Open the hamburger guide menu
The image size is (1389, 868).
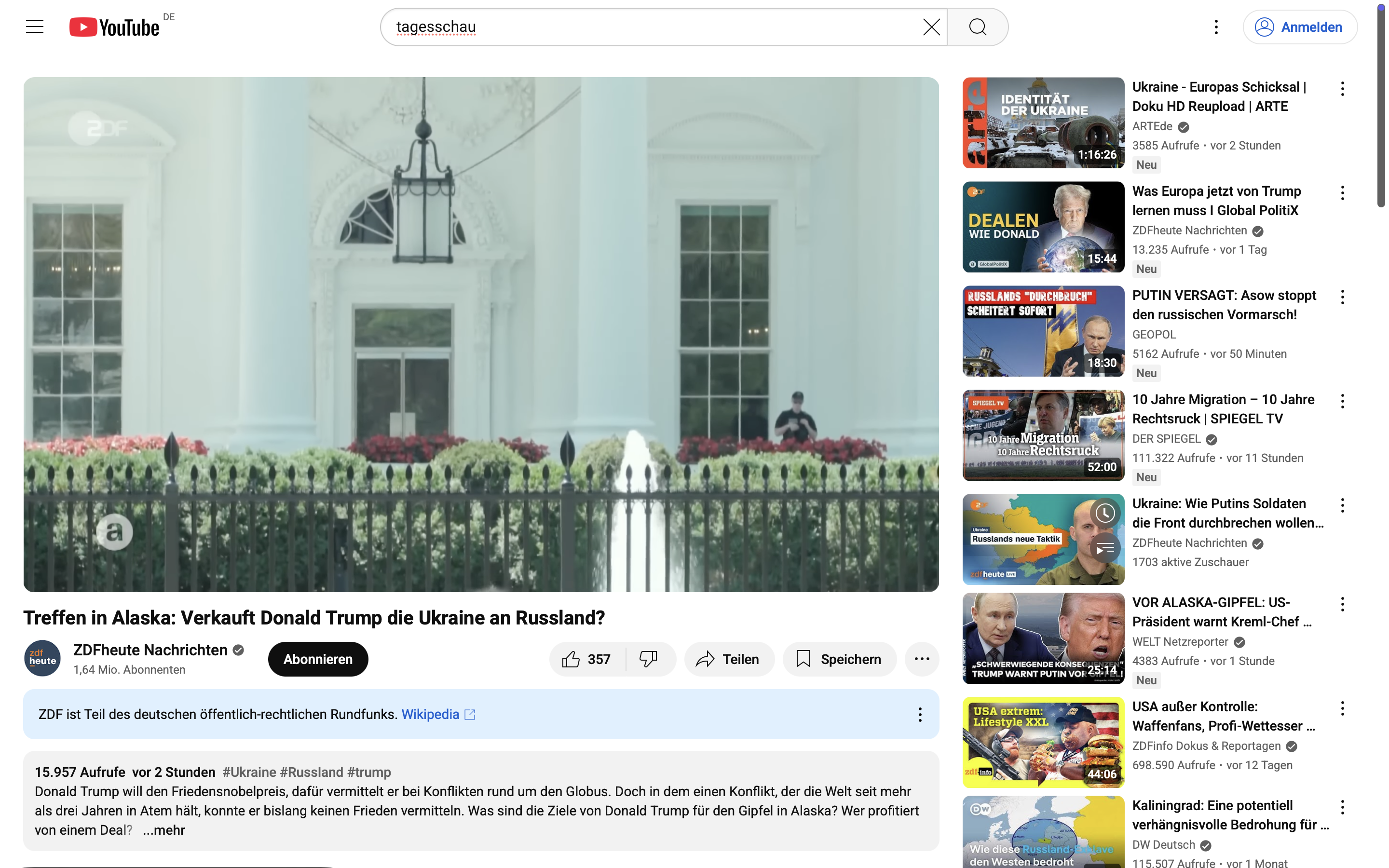click(34, 27)
